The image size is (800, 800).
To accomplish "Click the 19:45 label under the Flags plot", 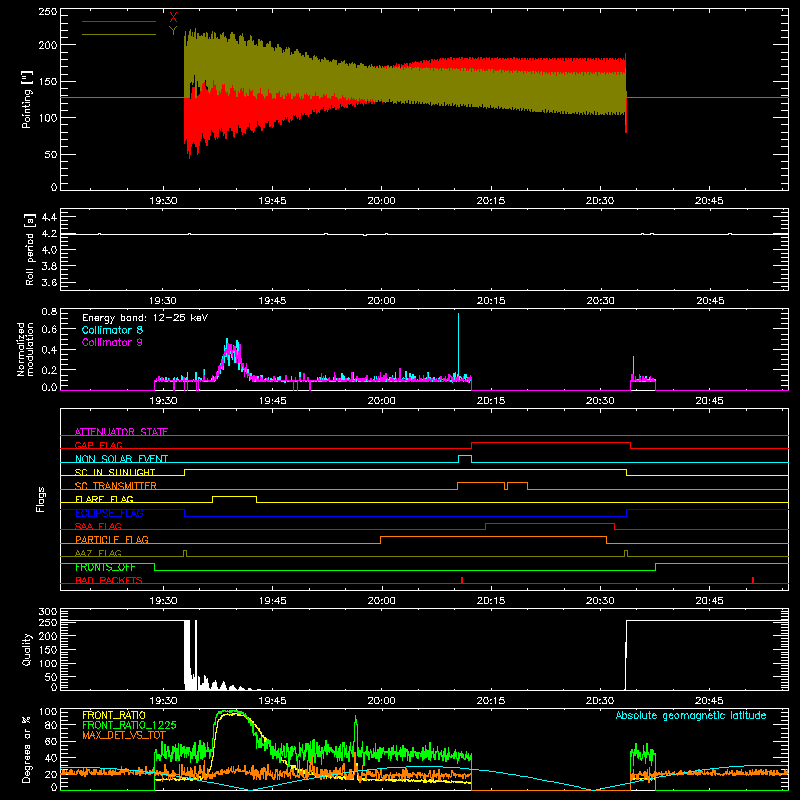I will (272, 601).
